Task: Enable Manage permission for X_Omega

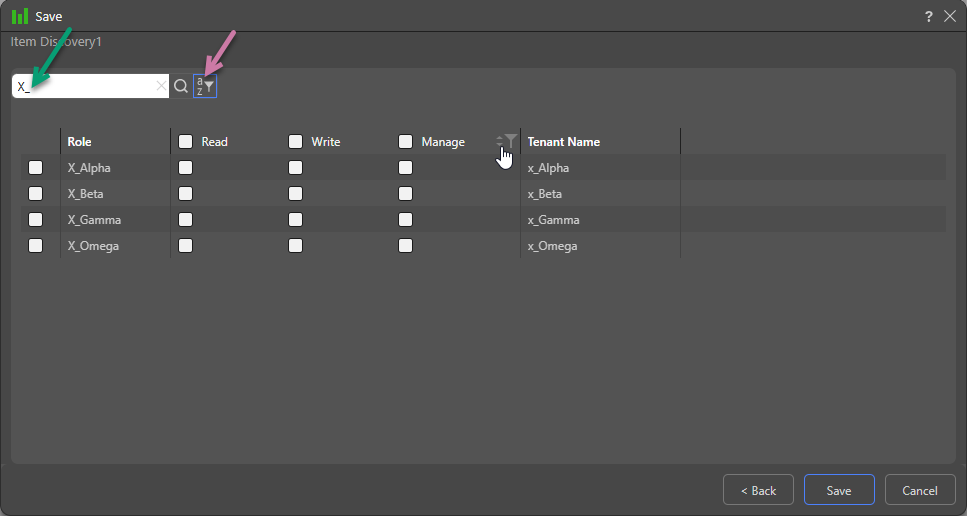Action: click(405, 246)
